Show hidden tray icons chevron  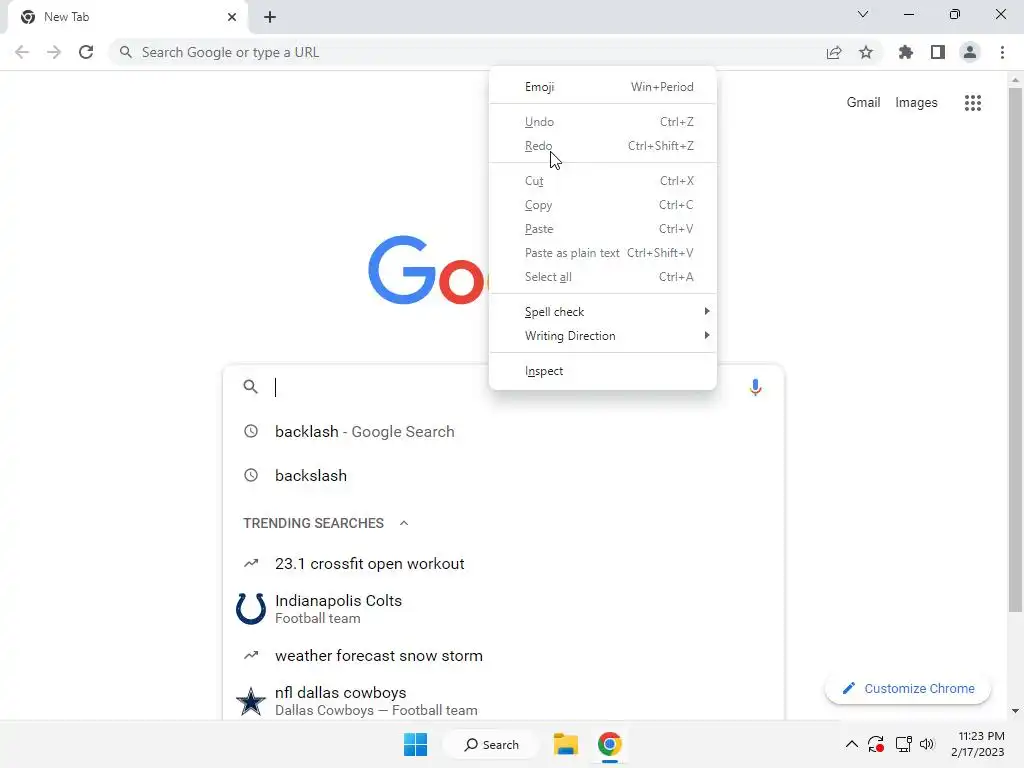pyautogui.click(x=852, y=744)
